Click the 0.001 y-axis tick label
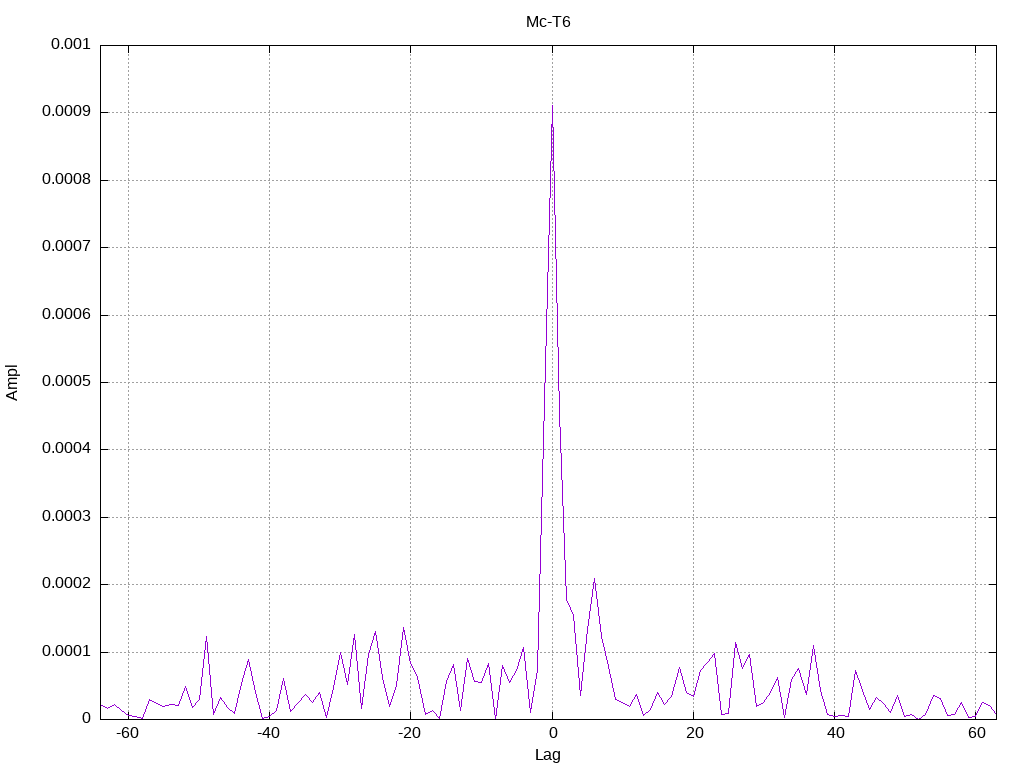 click(71, 44)
